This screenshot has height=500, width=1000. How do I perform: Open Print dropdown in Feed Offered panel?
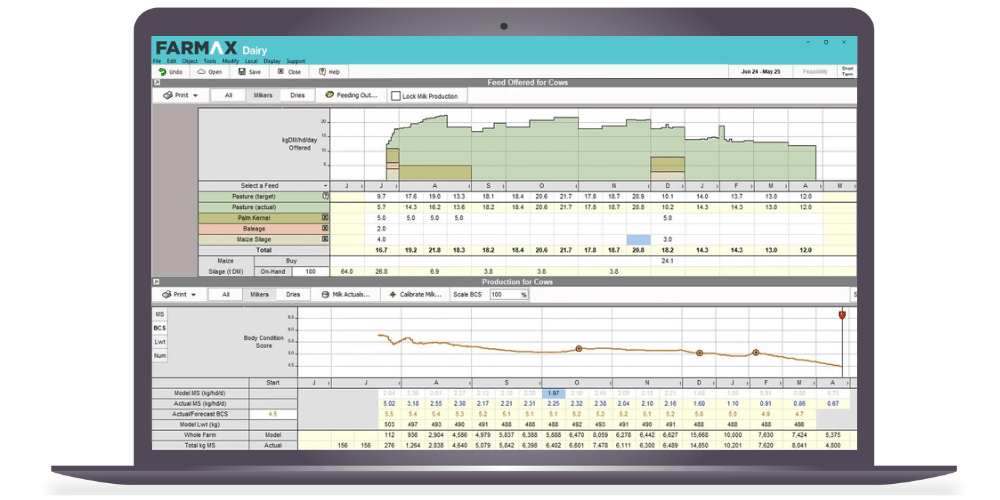point(180,96)
